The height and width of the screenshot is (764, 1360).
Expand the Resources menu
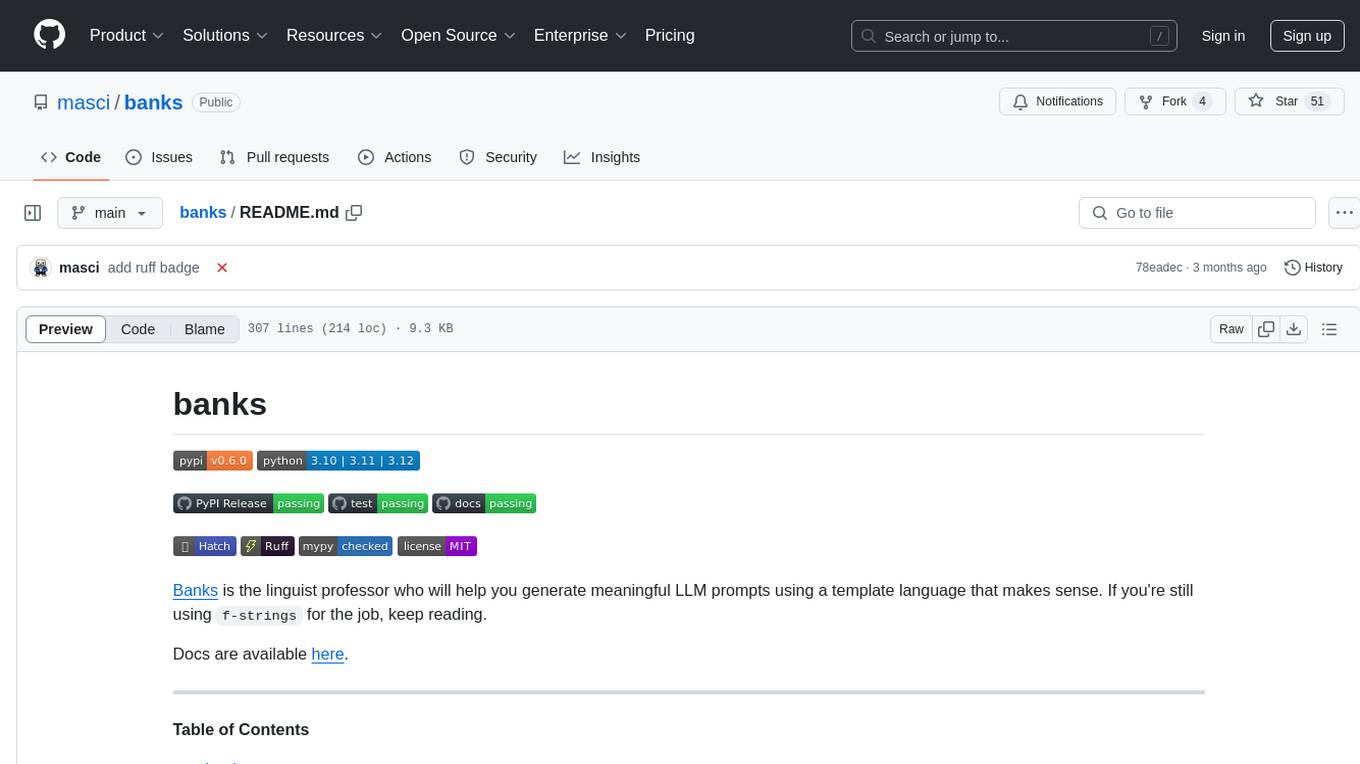tap(334, 35)
